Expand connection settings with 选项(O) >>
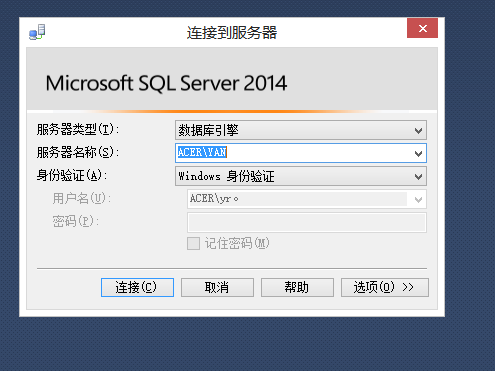This screenshot has width=495, height=371. tap(385, 287)
